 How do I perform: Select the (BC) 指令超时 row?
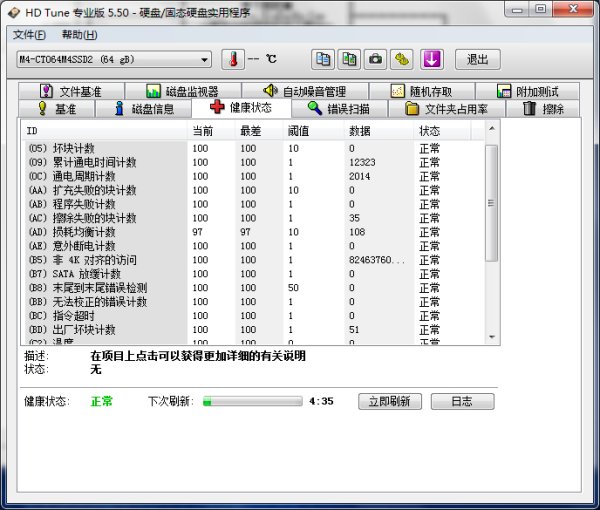pyautogui.click(x=255, y=316)
